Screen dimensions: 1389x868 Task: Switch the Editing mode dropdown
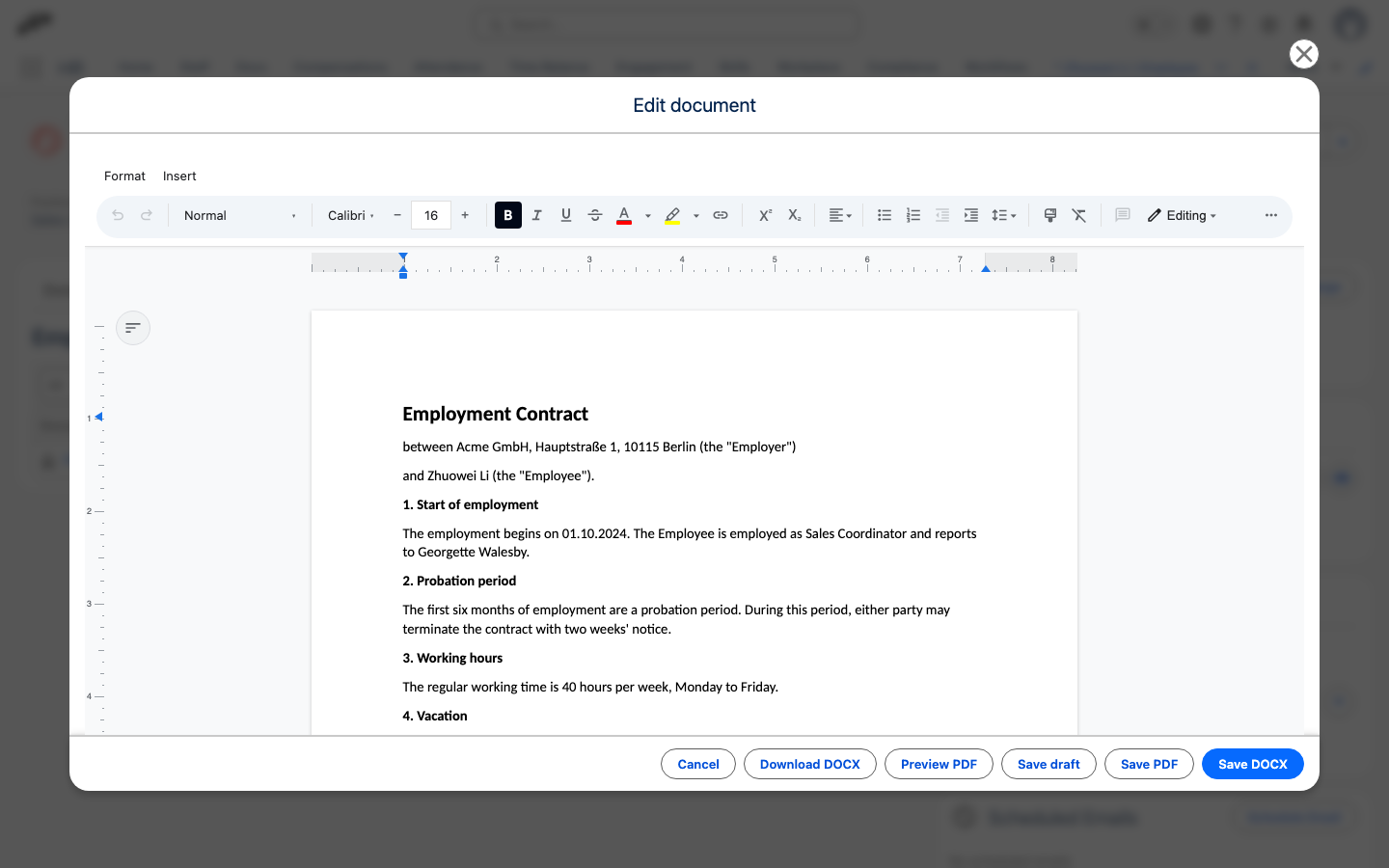(x=1183, y=215)
